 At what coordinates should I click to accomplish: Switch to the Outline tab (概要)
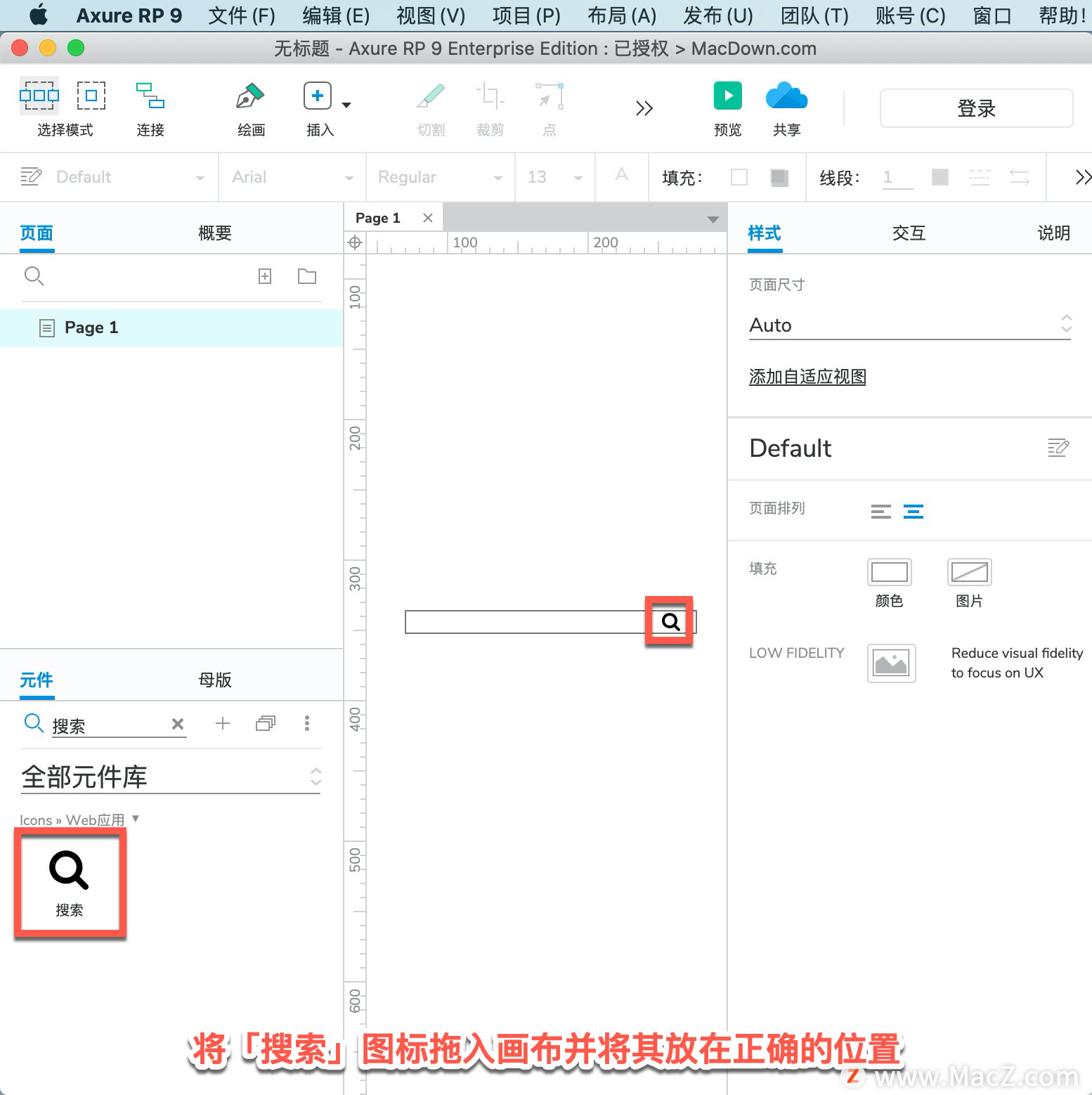[215, 233]
